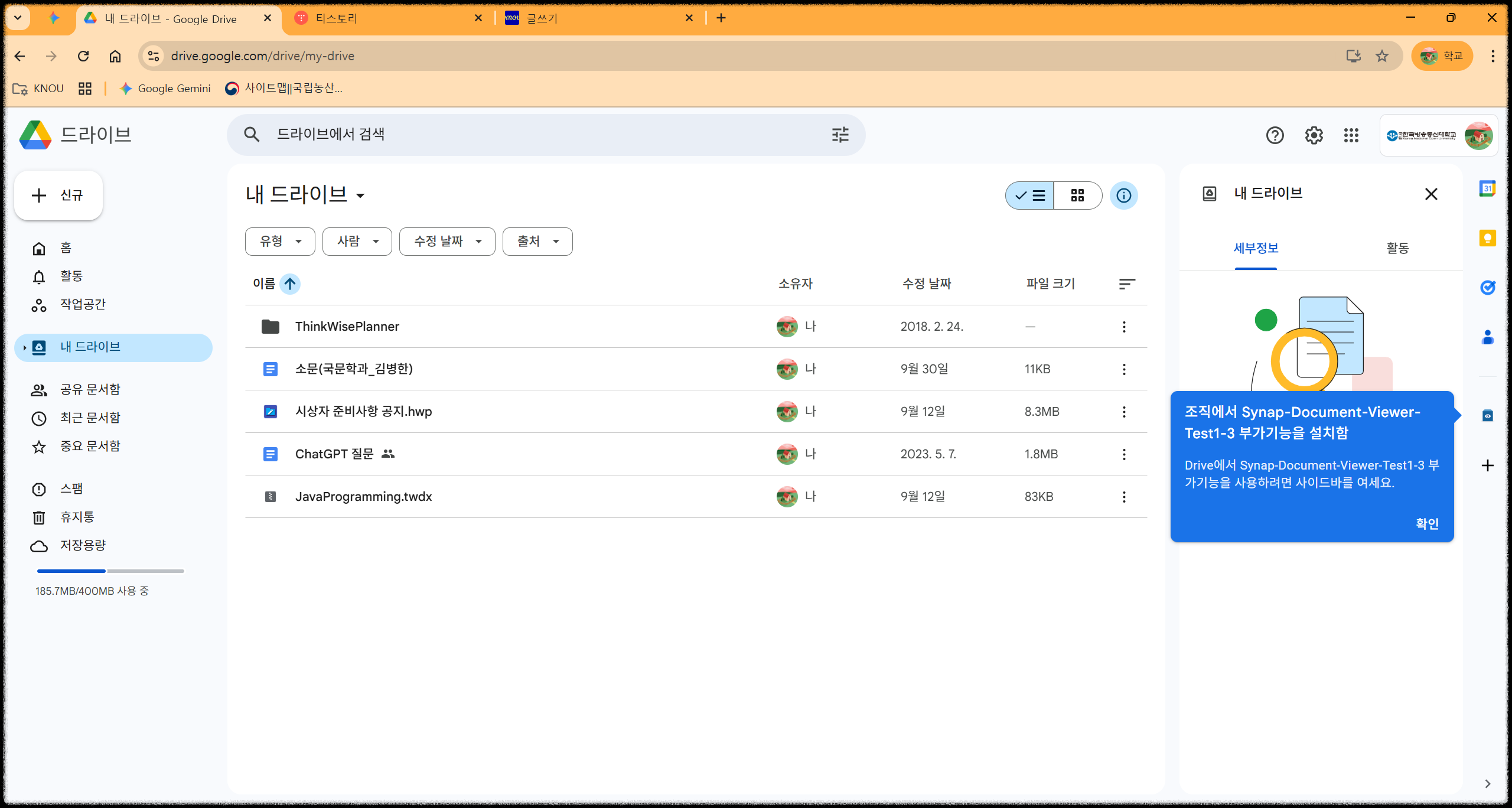Expand the 유형 filter dropdown

(280, 241)
